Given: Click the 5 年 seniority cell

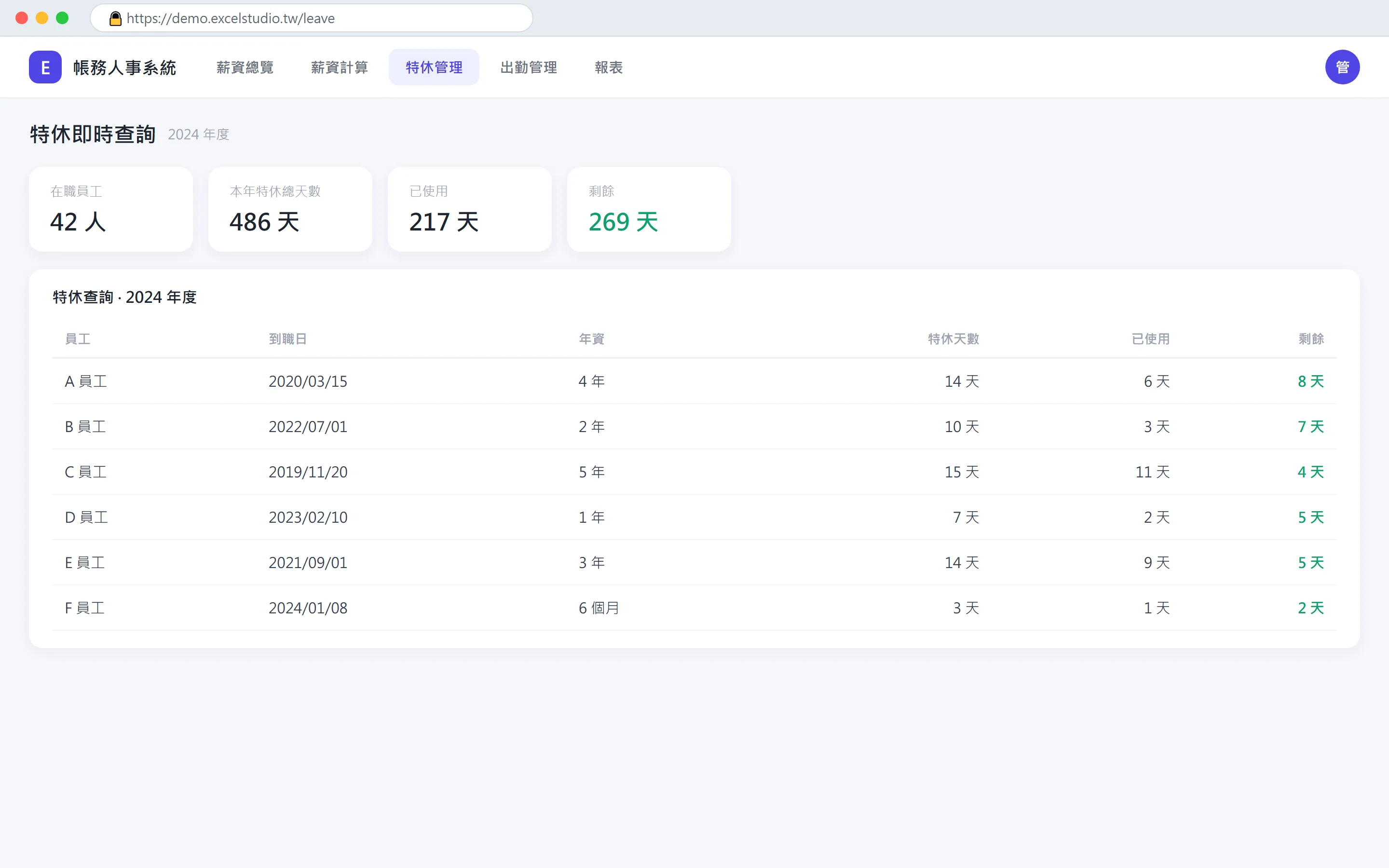Looking at the screenshot, I should 592,472.
